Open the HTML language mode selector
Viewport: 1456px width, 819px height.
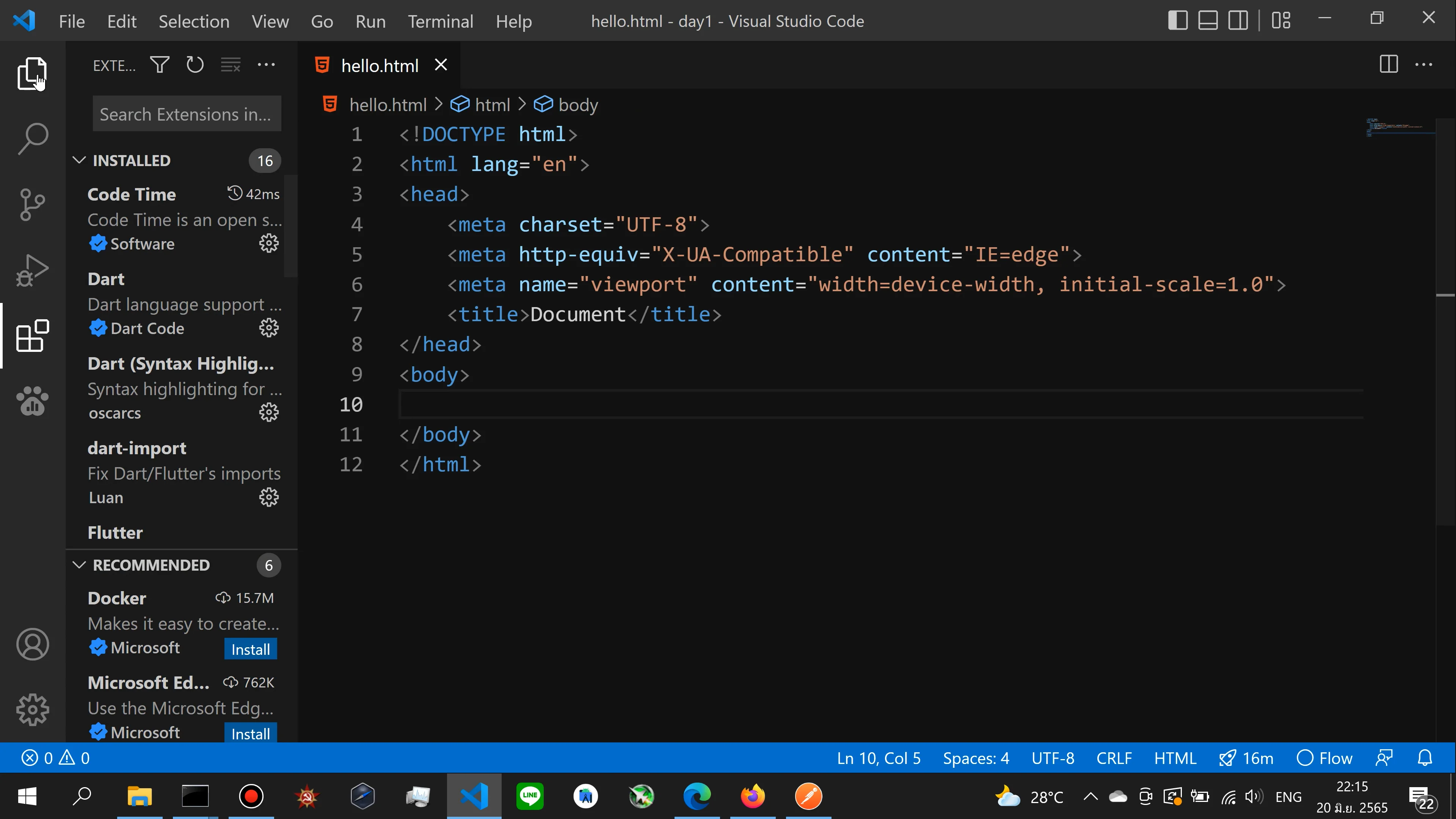[1175, 758]
